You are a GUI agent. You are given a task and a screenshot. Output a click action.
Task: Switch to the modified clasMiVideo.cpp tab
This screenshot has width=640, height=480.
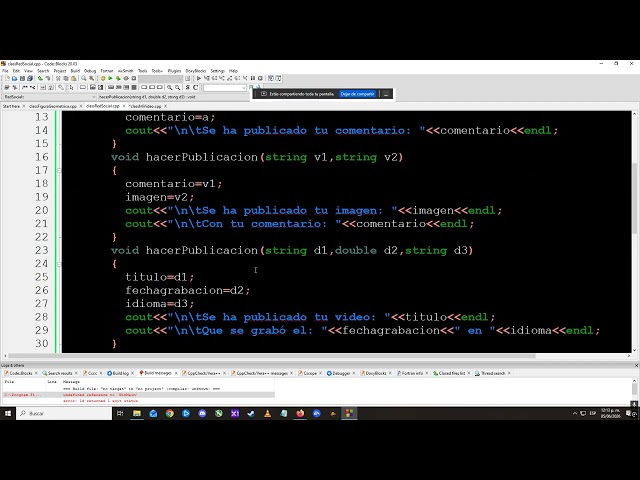point(145,106)
